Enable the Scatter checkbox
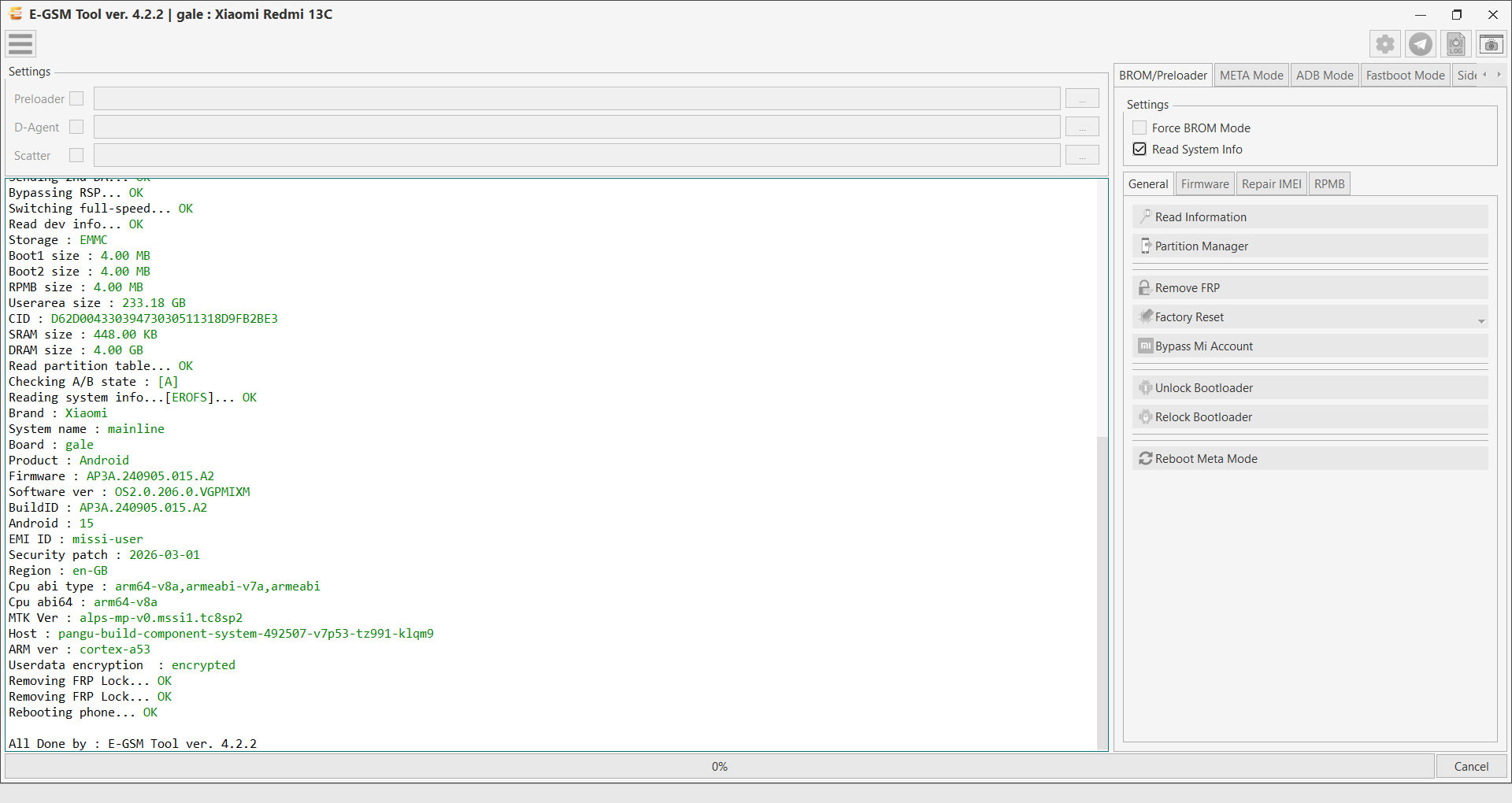1512x803 pixels. coord(76,155)
